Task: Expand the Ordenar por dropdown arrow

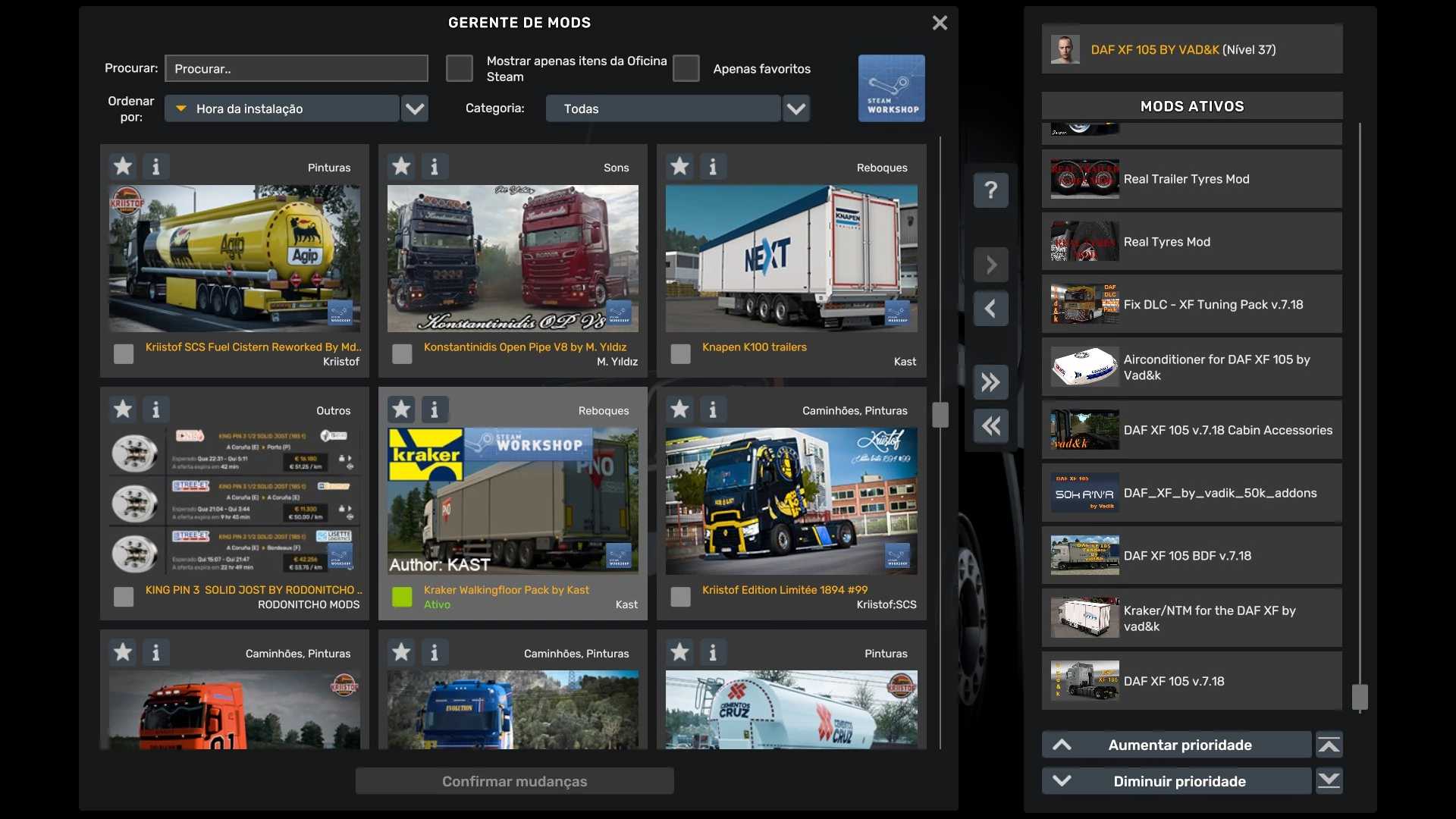Action: pyautogui.click(x=415, y=108)
